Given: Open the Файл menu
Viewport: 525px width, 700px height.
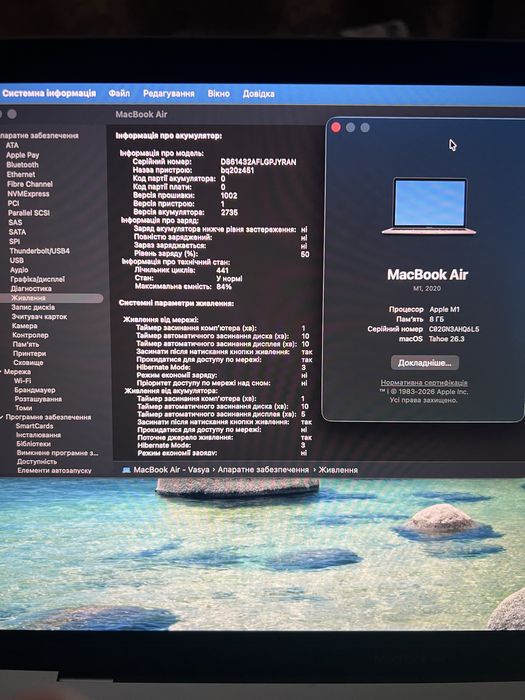Looking at the screenshot, I should (119, 93).
